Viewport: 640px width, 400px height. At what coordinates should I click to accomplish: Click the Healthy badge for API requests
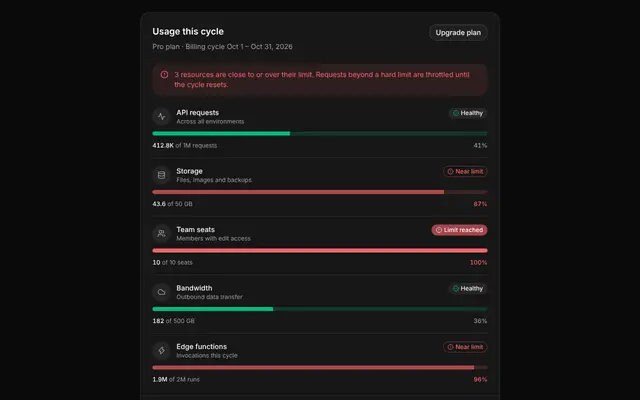coord(468,113)
